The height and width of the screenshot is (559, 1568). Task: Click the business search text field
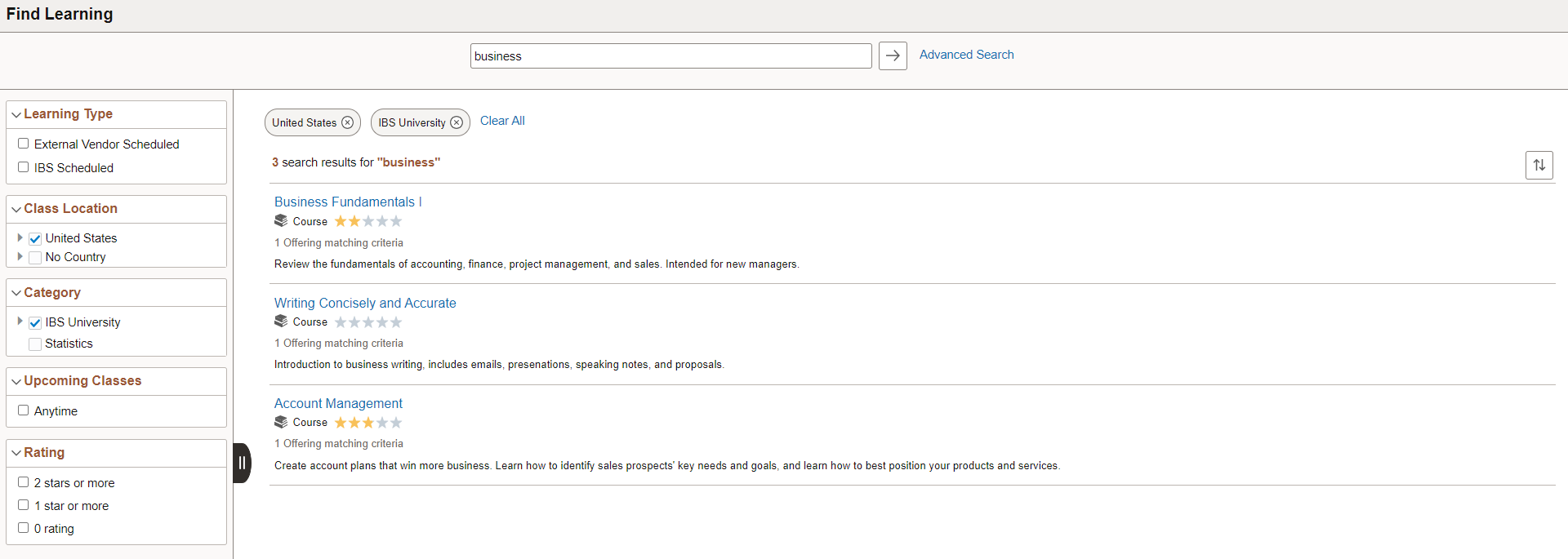[x=670, y=56]
